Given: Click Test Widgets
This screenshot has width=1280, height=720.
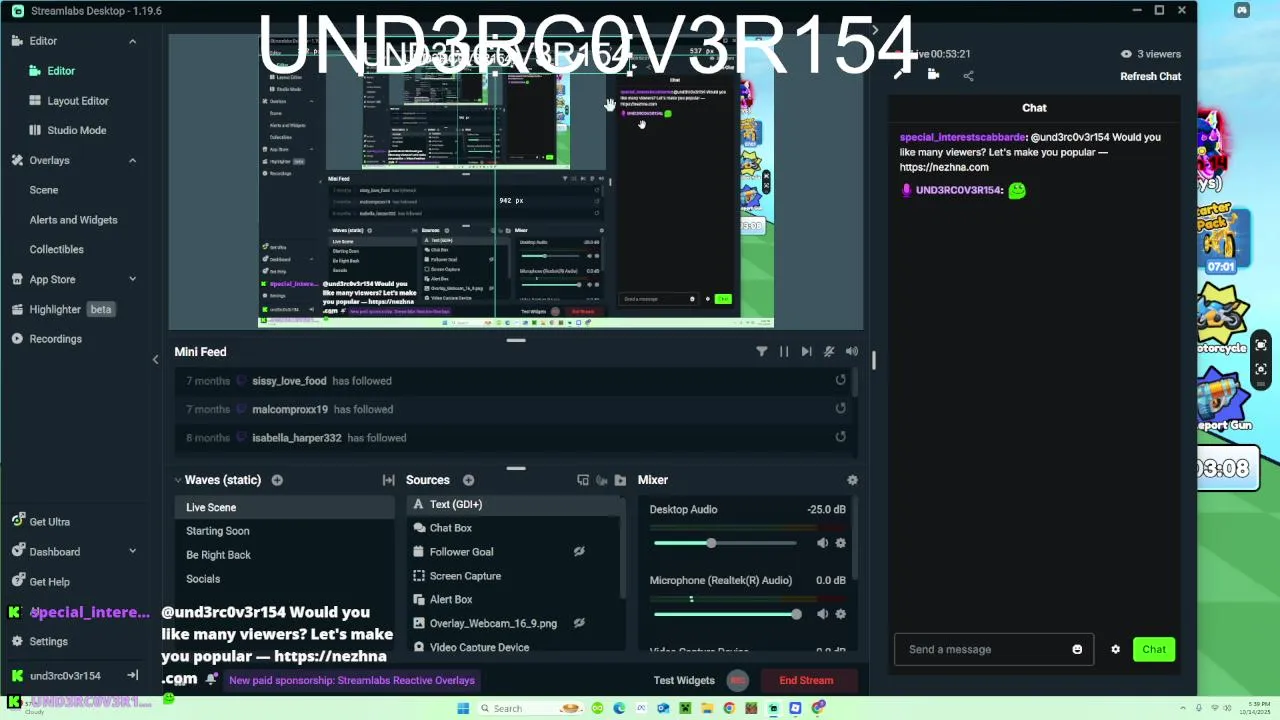Looking at the screenshot, I should tap(684, 680).
